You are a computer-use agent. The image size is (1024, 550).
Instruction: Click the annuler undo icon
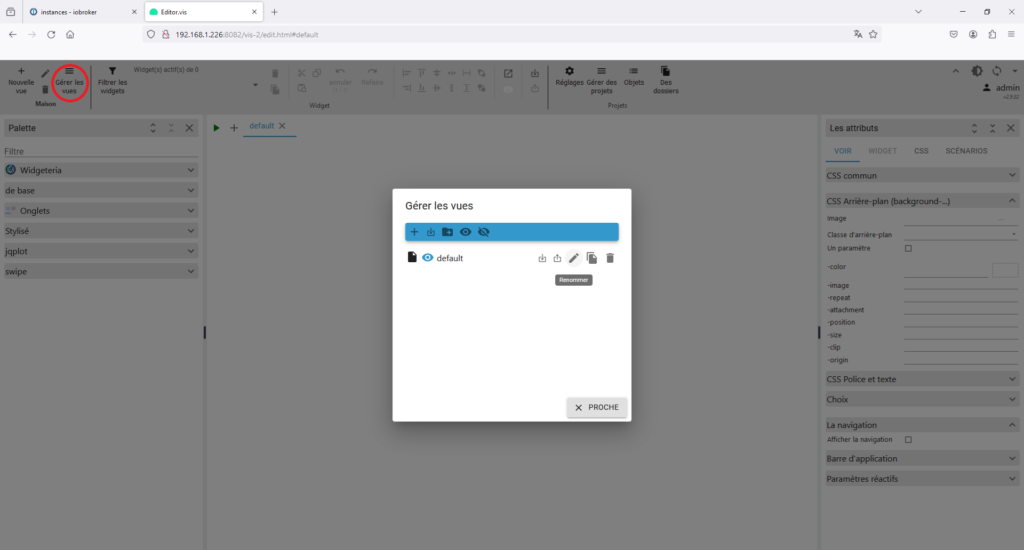pos(340,77)
